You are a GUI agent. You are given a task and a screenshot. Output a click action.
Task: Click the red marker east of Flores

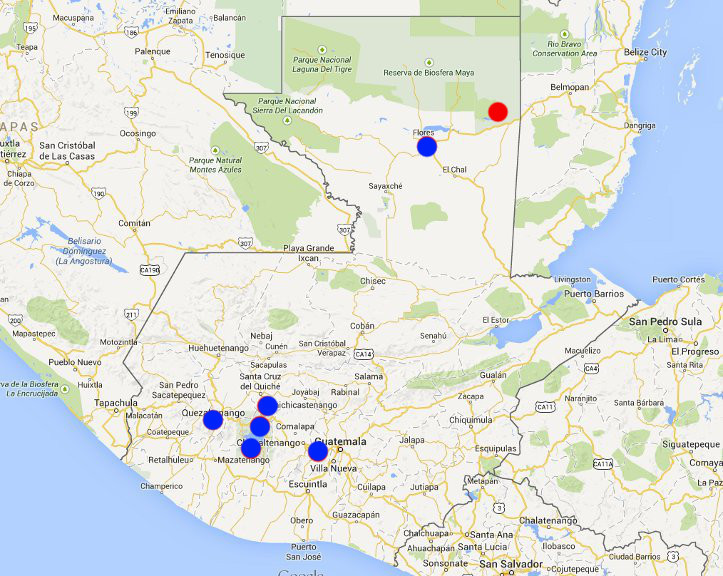click(498, 111)
